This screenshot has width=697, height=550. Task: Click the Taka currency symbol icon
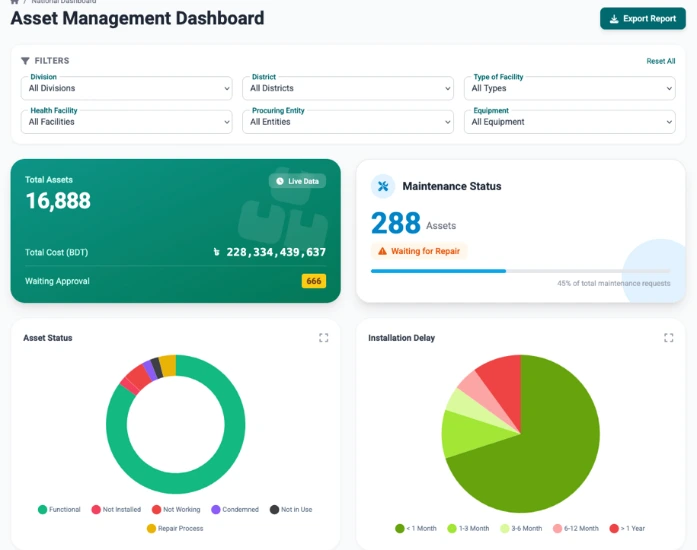(216, 252)
